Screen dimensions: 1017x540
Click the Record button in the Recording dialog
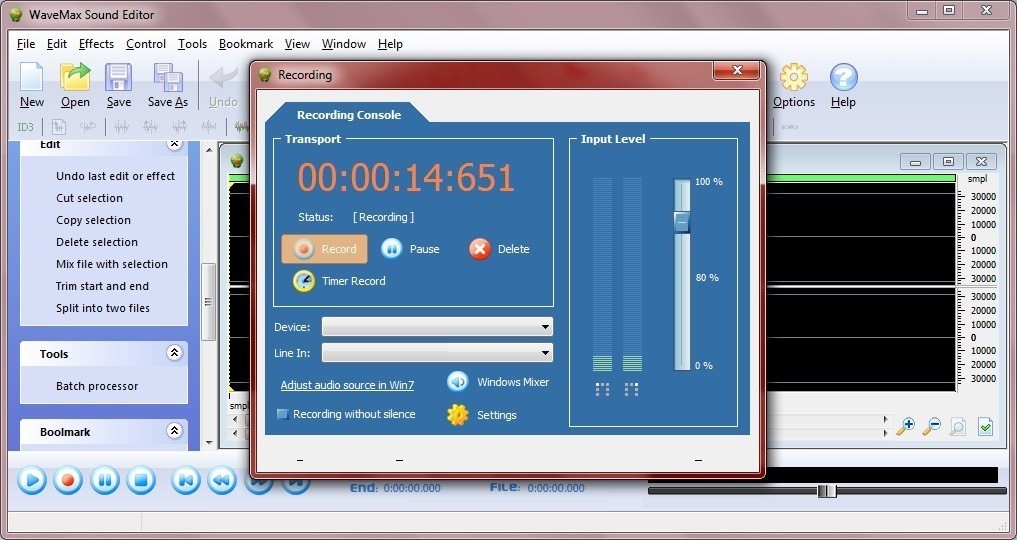point(324,249)
